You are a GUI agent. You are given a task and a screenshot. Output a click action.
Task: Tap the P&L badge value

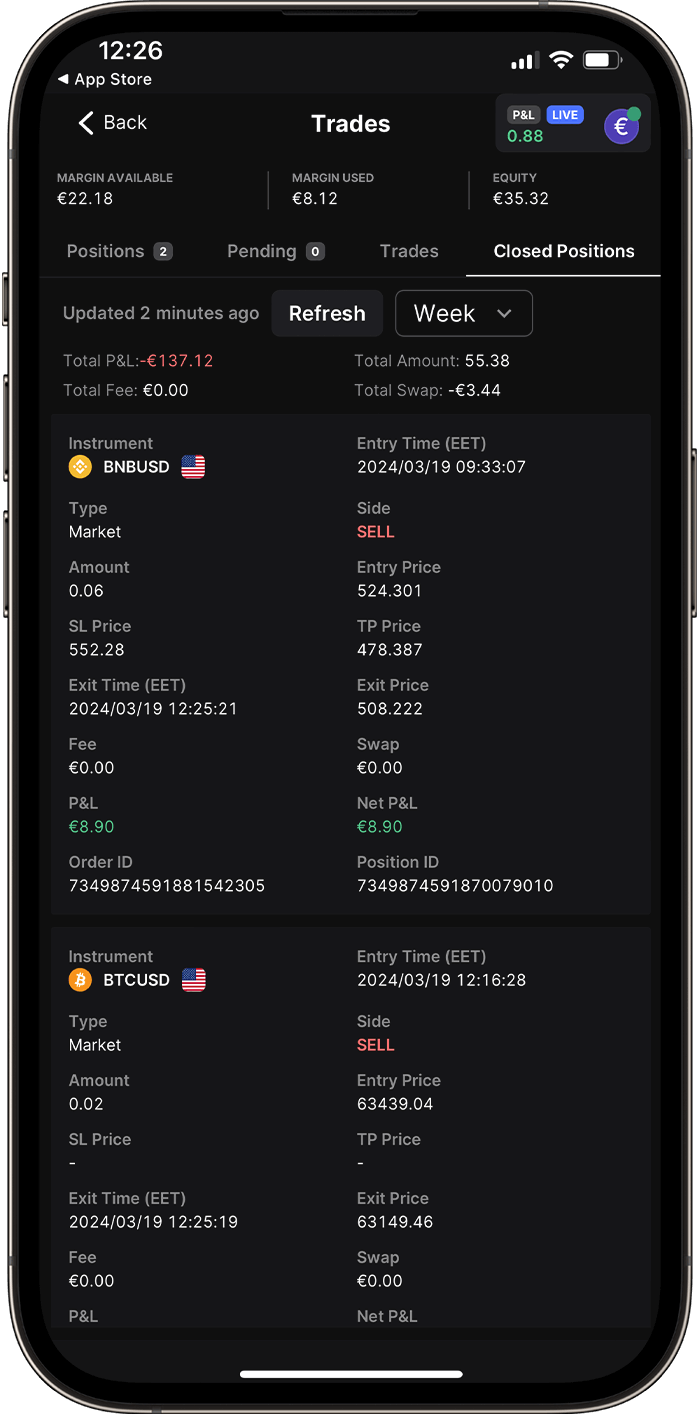(525, 136)
